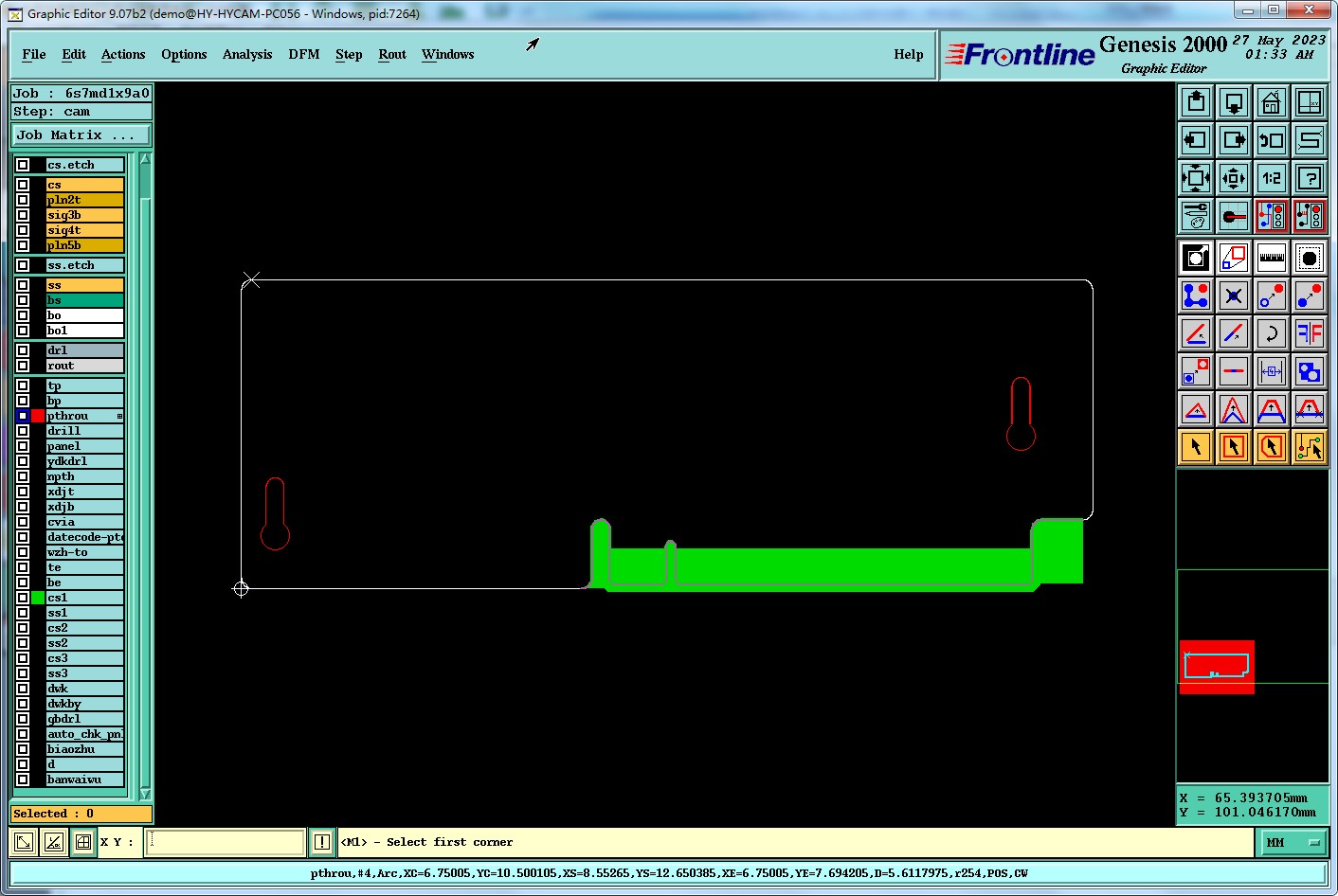Select the connected blue nodes edit icon
1338x896 pixels.
pos(1196,296)
